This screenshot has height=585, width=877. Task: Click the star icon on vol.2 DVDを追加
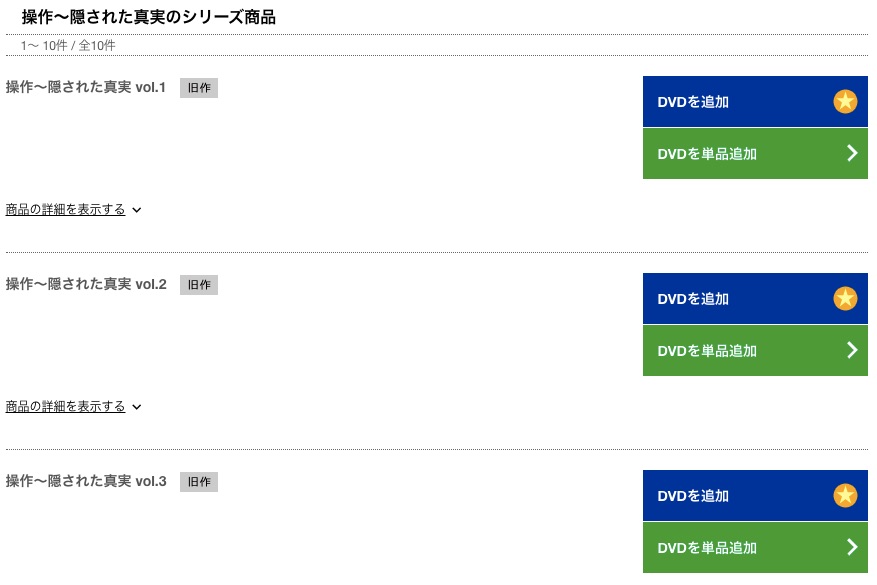[x=845, y=299]
